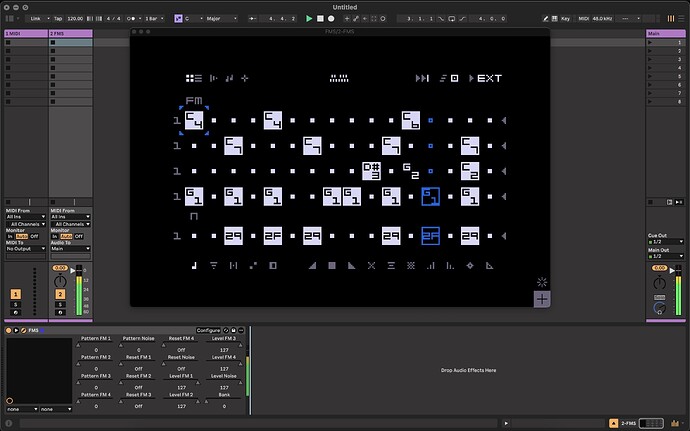This screenshot has width=690, height=431.
Task: Toggle the Draw Mode pencil icon
Action: [x=546, y=18]
